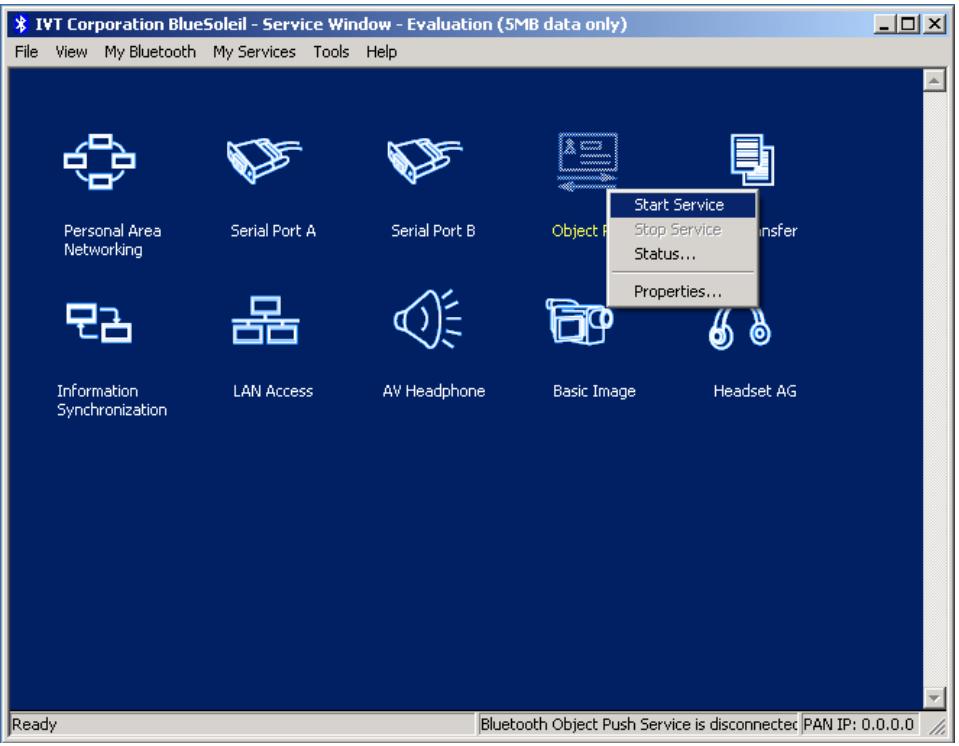Image resolution: width=959 pixels, height=746 pixels.
Task: Click the LAN Access label
Action: point(273,391)
